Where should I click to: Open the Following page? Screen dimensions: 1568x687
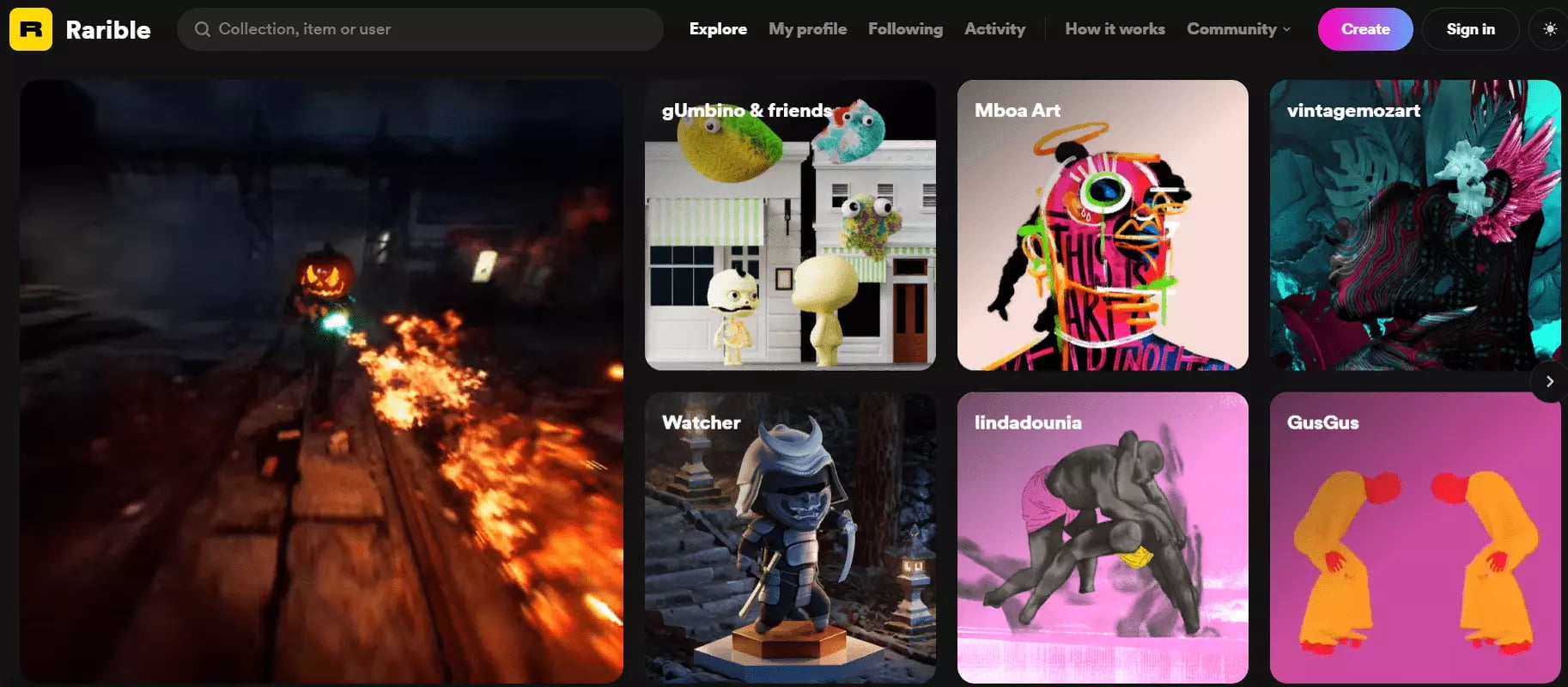pyautogui.click(x=905, y=29)
